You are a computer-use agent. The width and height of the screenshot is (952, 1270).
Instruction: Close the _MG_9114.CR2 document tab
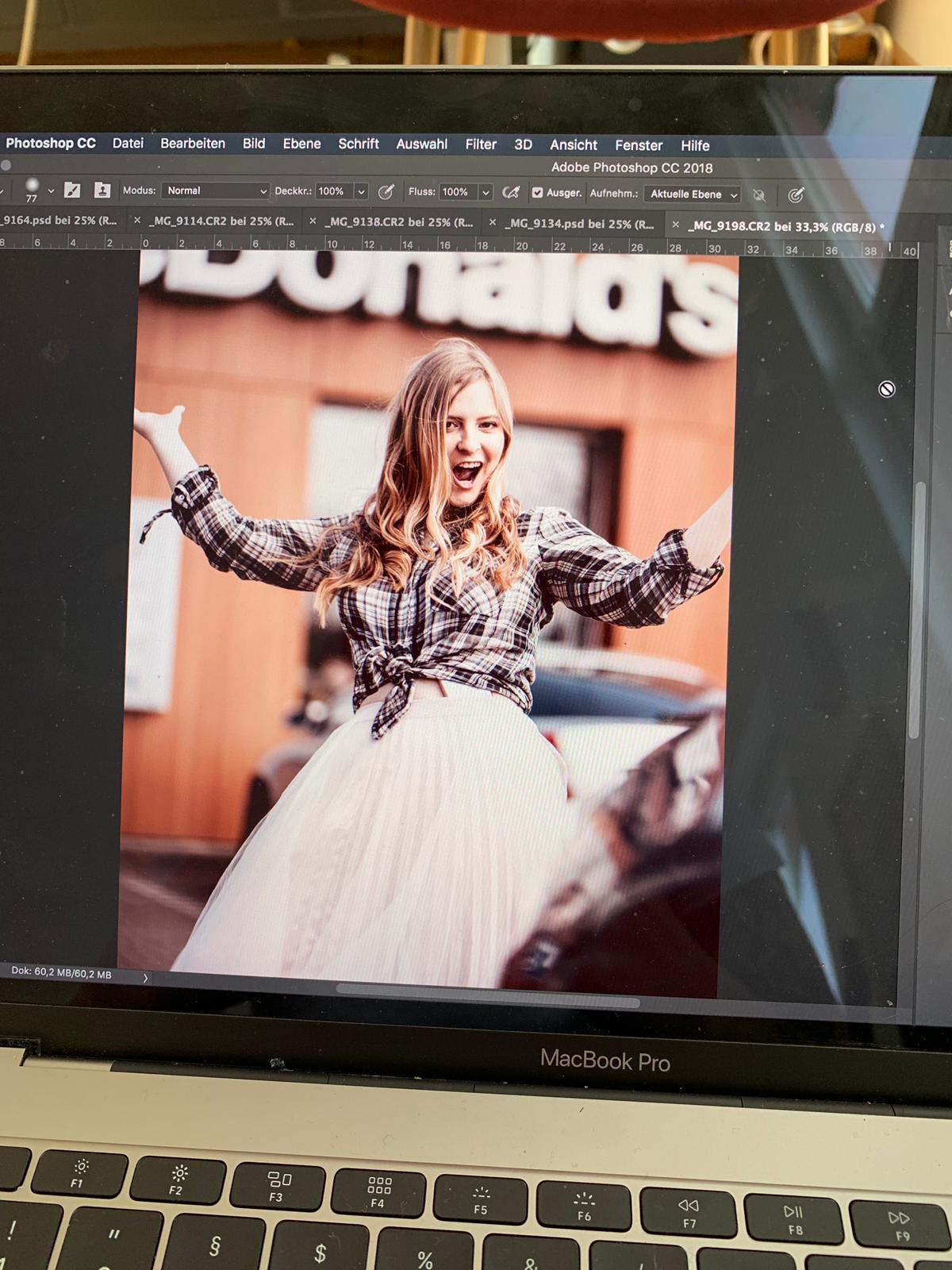pyautogui.click(x=137, y=221)
